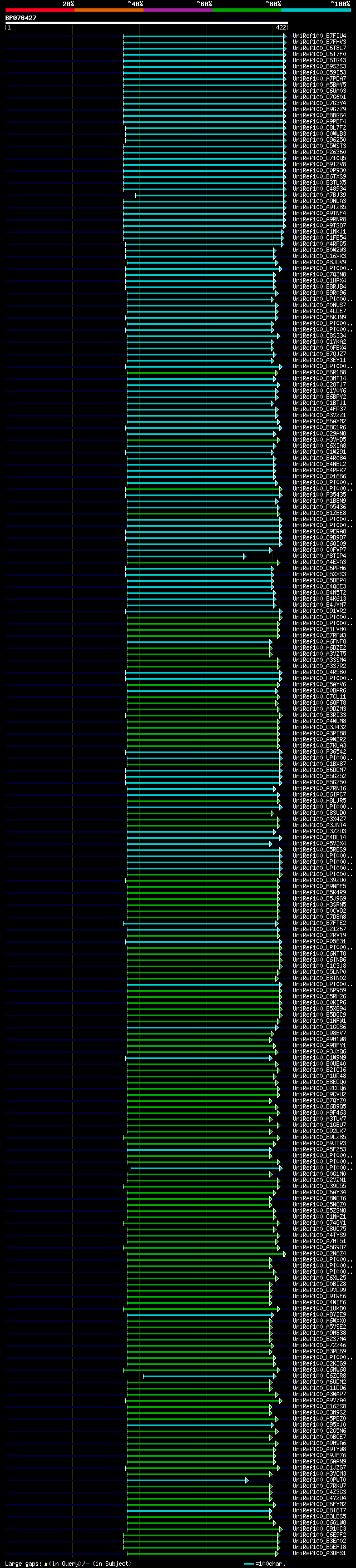
Task: Open hit UniRef100_B9SZS3
Action: (x=319, y=66)
